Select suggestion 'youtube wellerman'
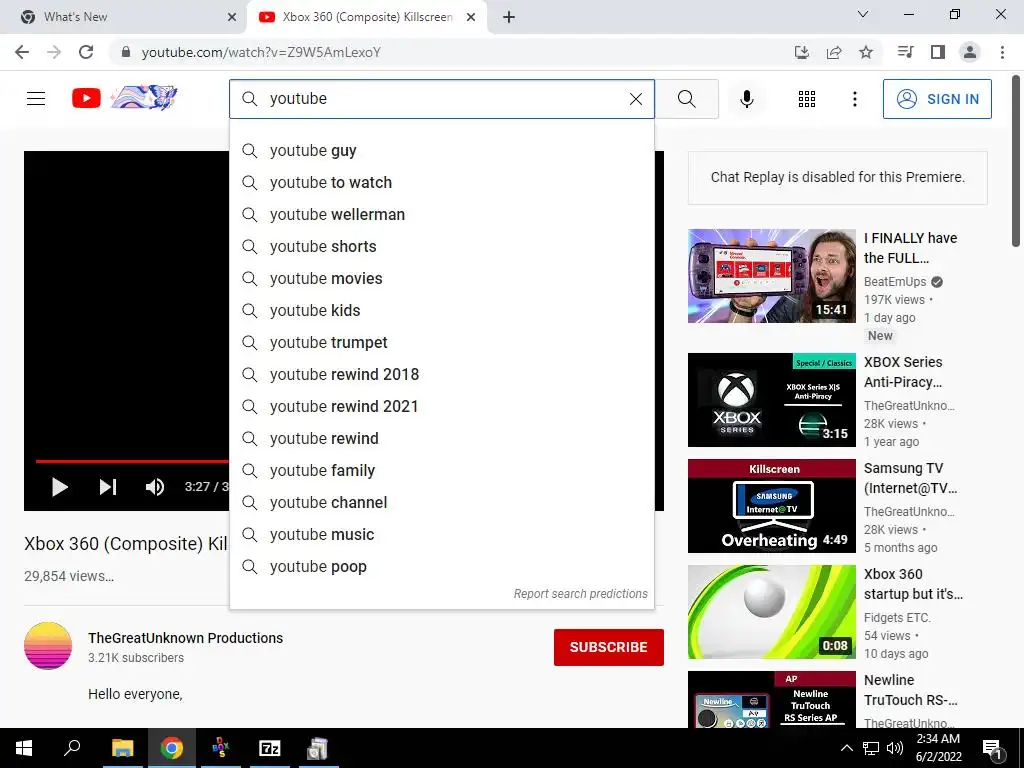The height and width of the screenshot is (768, 1024). pyautogui.click(x=441, y=214)
